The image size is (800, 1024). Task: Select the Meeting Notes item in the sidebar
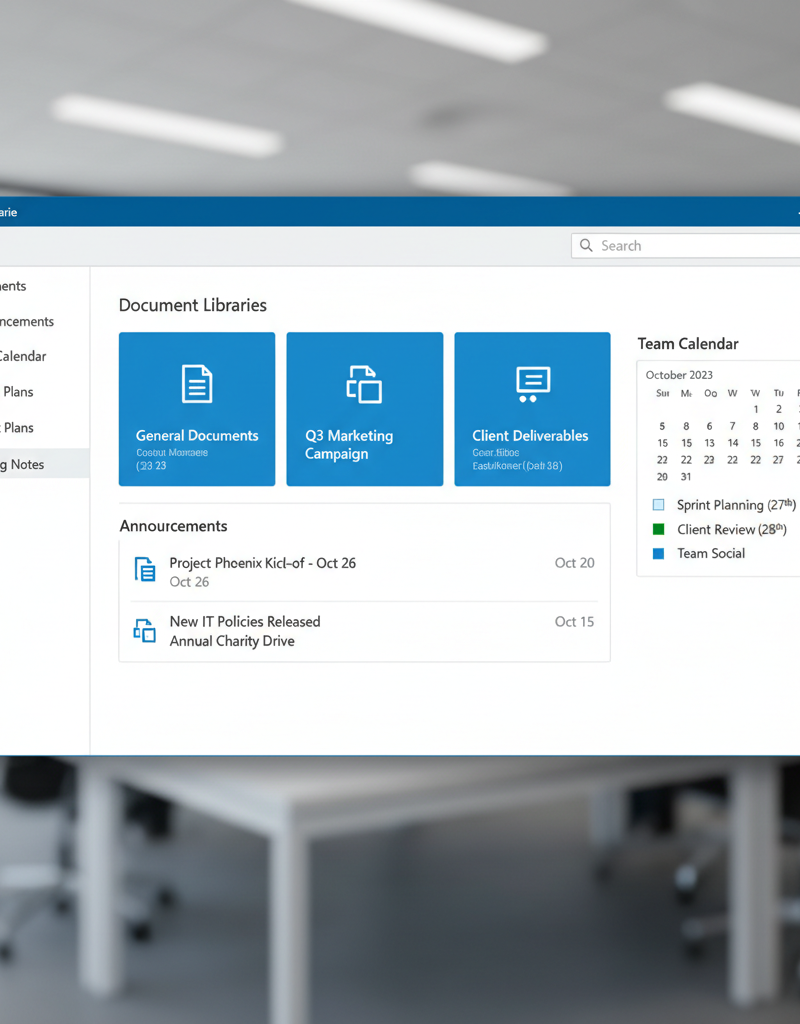[x=44, y=464]
